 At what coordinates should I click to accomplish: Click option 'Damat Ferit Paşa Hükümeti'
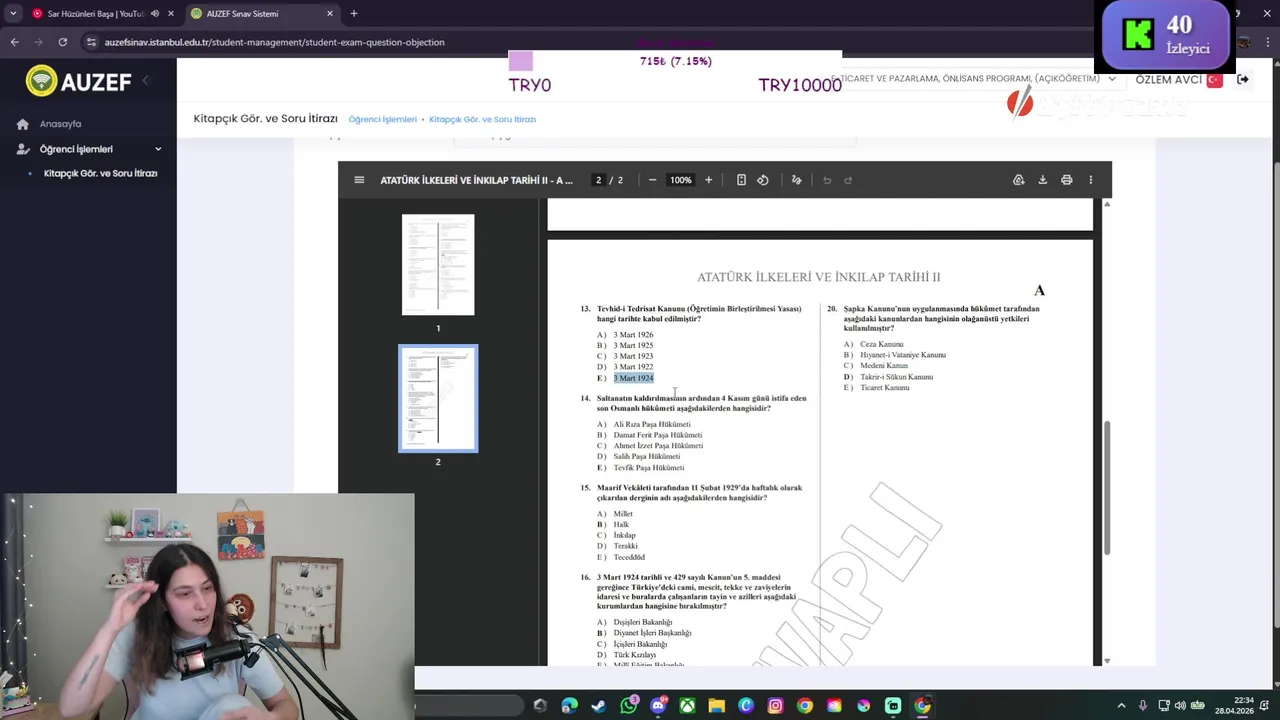[x=658, y=435]
